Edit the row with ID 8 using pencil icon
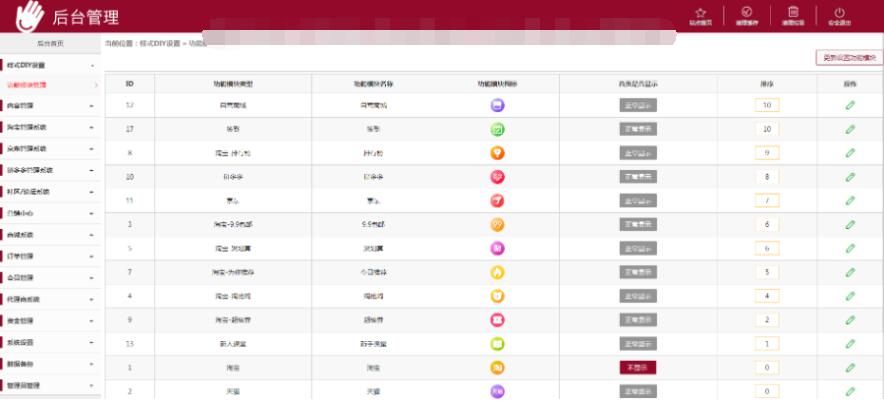884x406 pixels. [x=850, y=153]
